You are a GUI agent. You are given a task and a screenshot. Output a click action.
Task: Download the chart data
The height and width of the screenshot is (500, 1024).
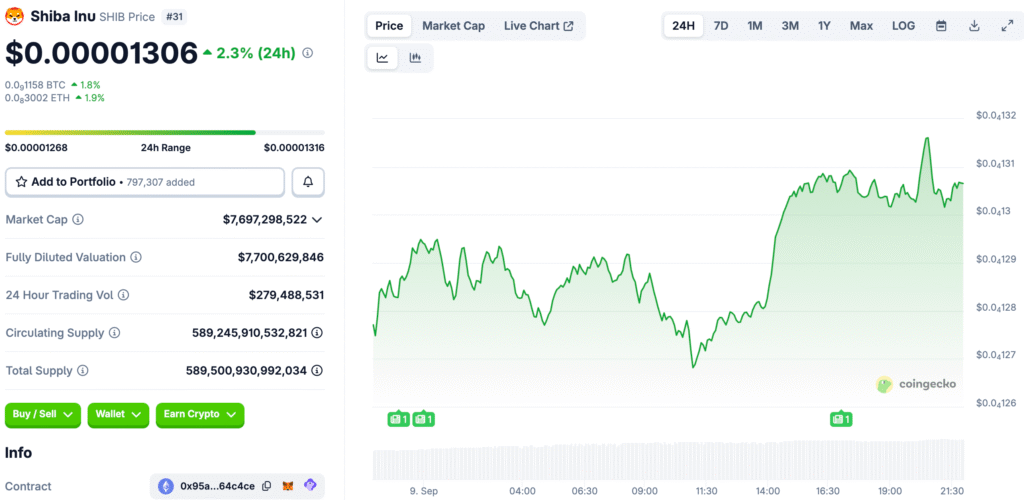click(x=974, y=26)
